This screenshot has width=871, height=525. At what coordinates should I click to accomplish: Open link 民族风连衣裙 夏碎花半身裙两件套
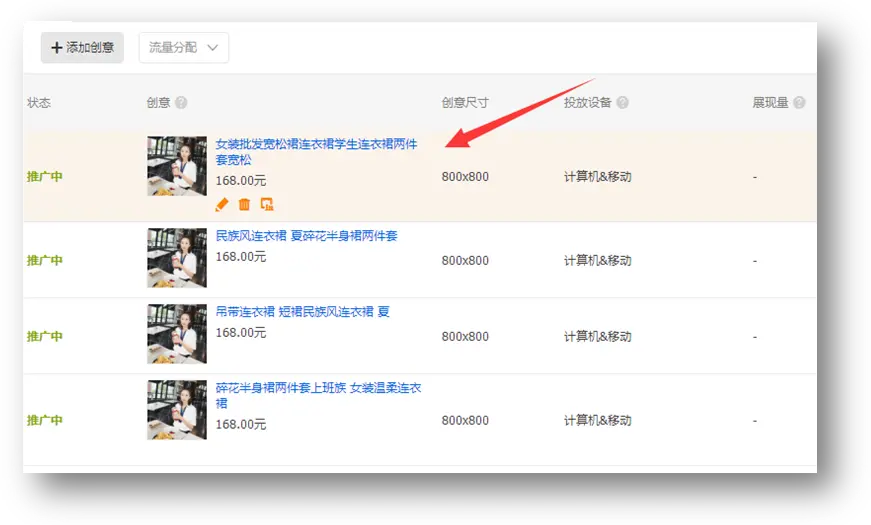[x=307, y=236]
